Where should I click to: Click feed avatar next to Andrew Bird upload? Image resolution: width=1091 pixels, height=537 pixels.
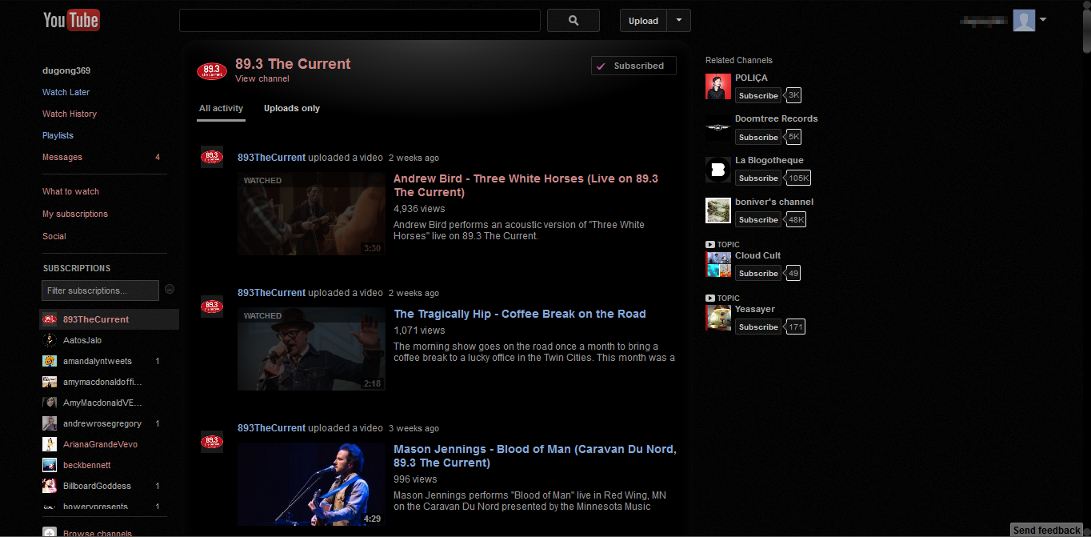pyautogui.click(x=212, y=157)
